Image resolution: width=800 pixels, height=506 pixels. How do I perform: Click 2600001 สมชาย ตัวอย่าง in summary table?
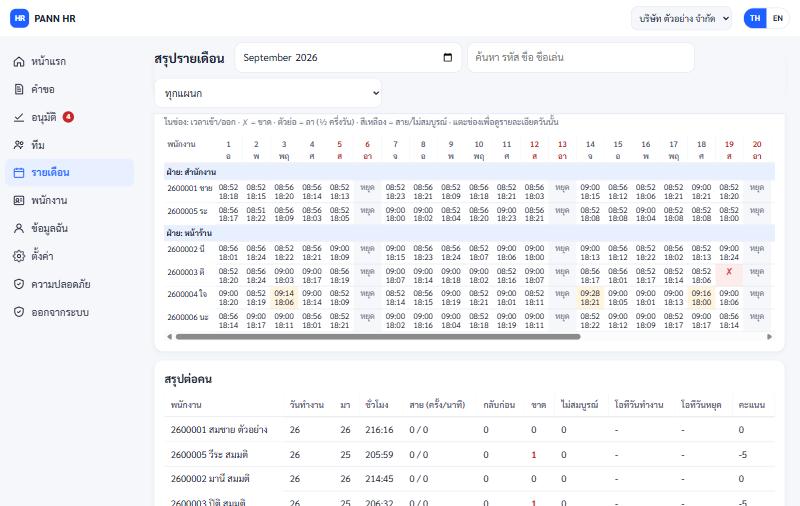(x=219, y=430)
